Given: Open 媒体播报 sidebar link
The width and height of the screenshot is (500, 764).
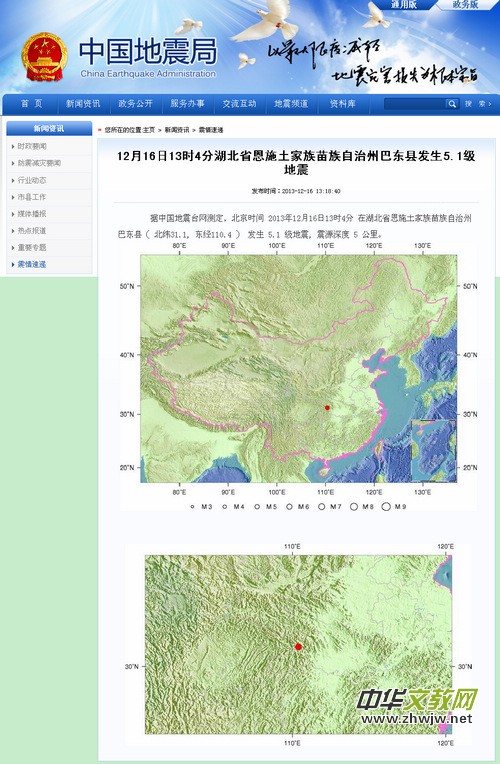Looking at the screenshot, I should 32,214.
